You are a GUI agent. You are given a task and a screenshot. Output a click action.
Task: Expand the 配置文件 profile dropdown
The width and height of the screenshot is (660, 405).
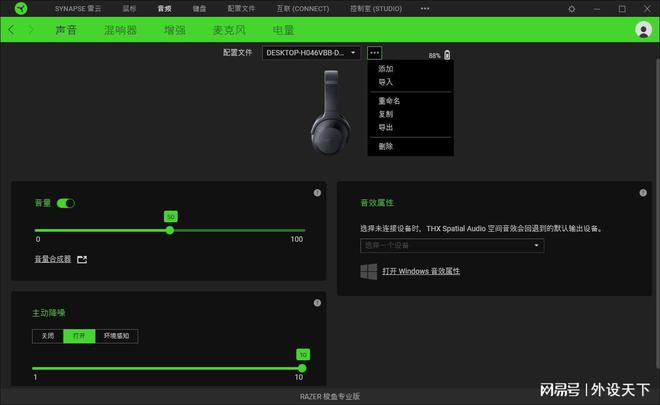311,53
